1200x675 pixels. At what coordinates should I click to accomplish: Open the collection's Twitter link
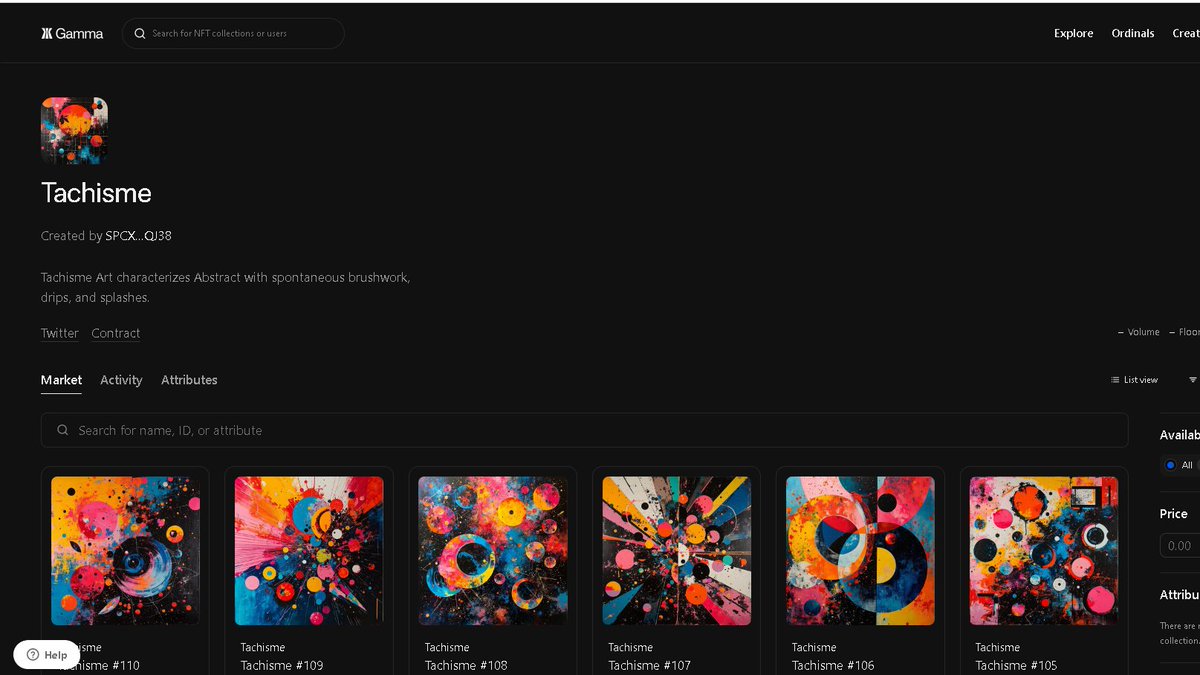(x=59, y=333)
